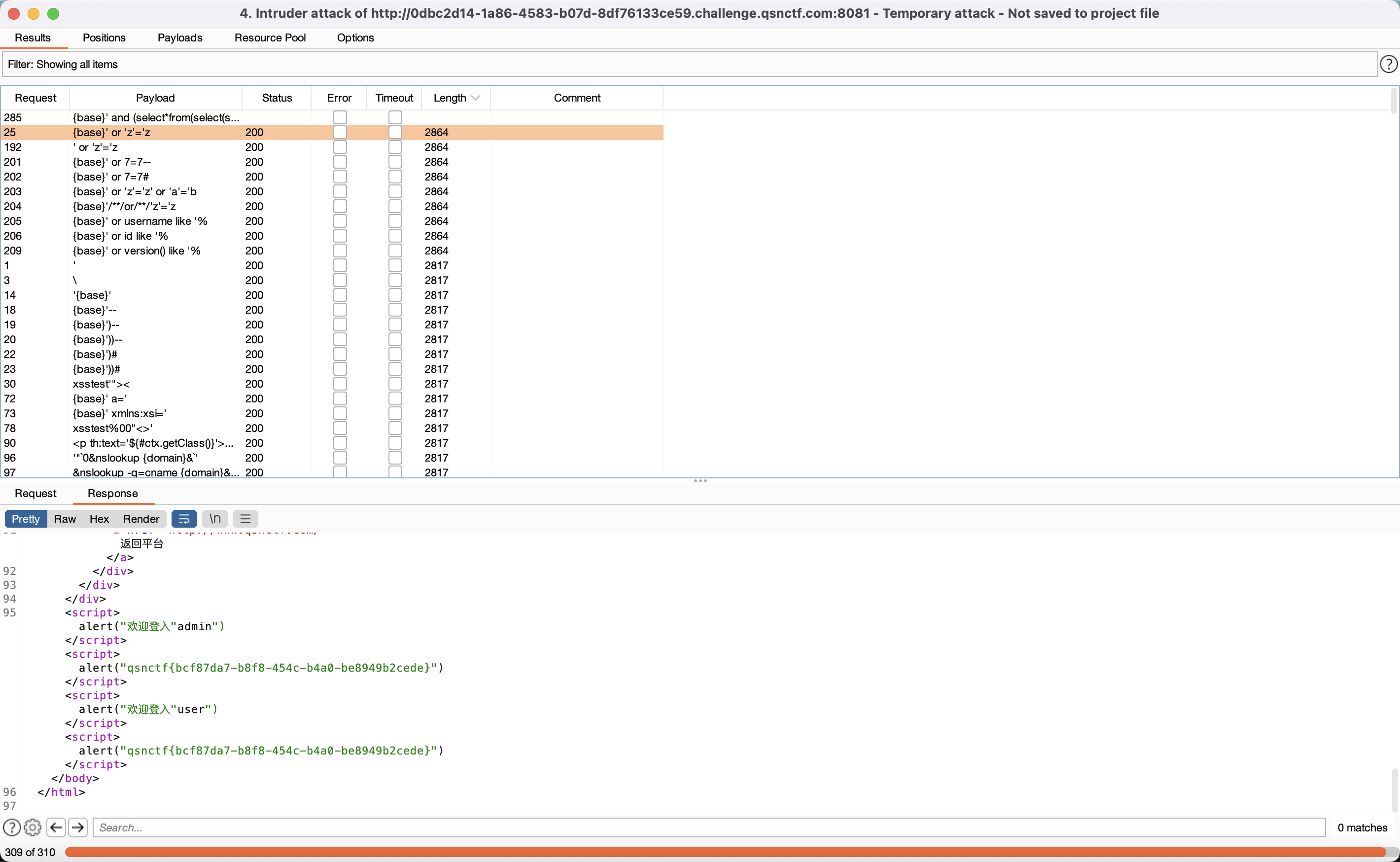This screenshot has width=1400, height=862.
Task: Select Hex view mode
Action: point(99,519)
